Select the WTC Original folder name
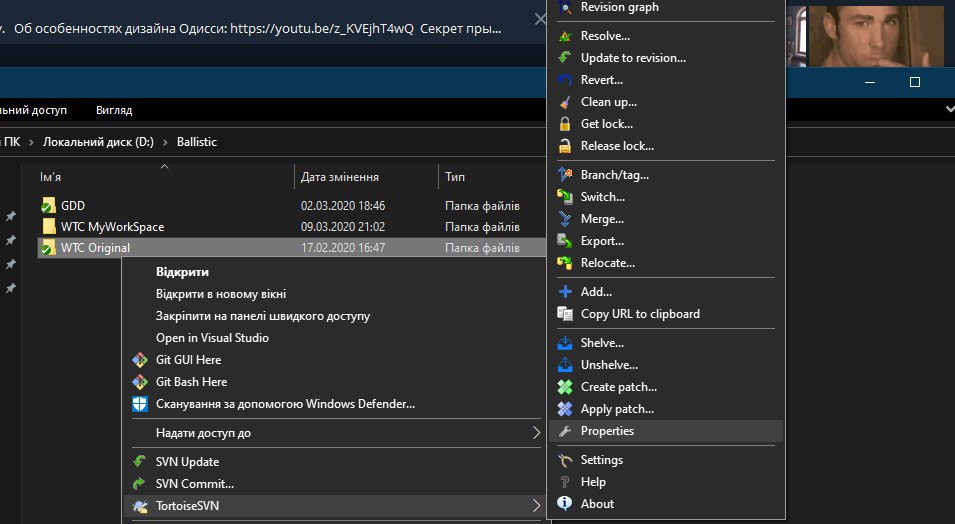Screen dimensions: 955x524 click(x=96, y=248)
